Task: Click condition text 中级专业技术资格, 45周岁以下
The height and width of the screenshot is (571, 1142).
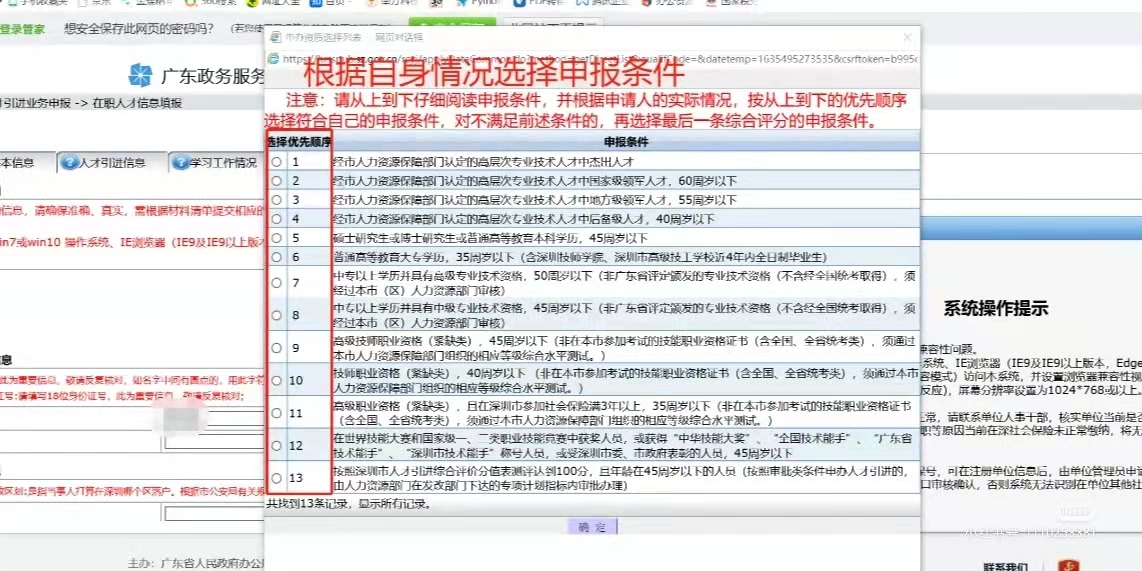Action: coord(624,315)
